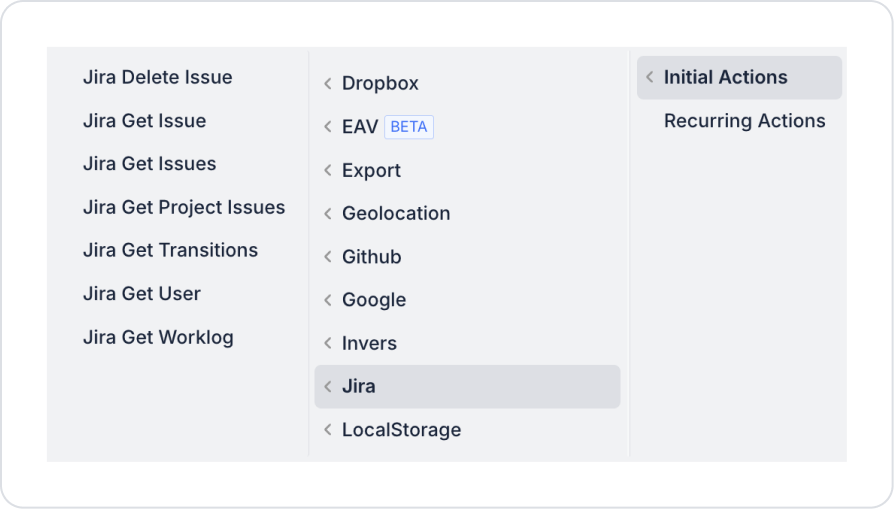Click the chevron beside Initial Actions
894x509 pixels.
point(649,78)
